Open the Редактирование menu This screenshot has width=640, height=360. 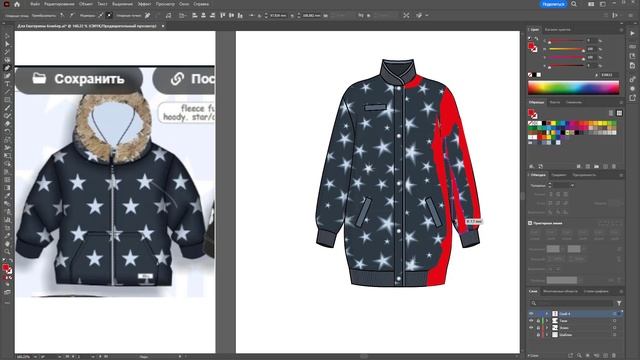[x=59, y=4]
